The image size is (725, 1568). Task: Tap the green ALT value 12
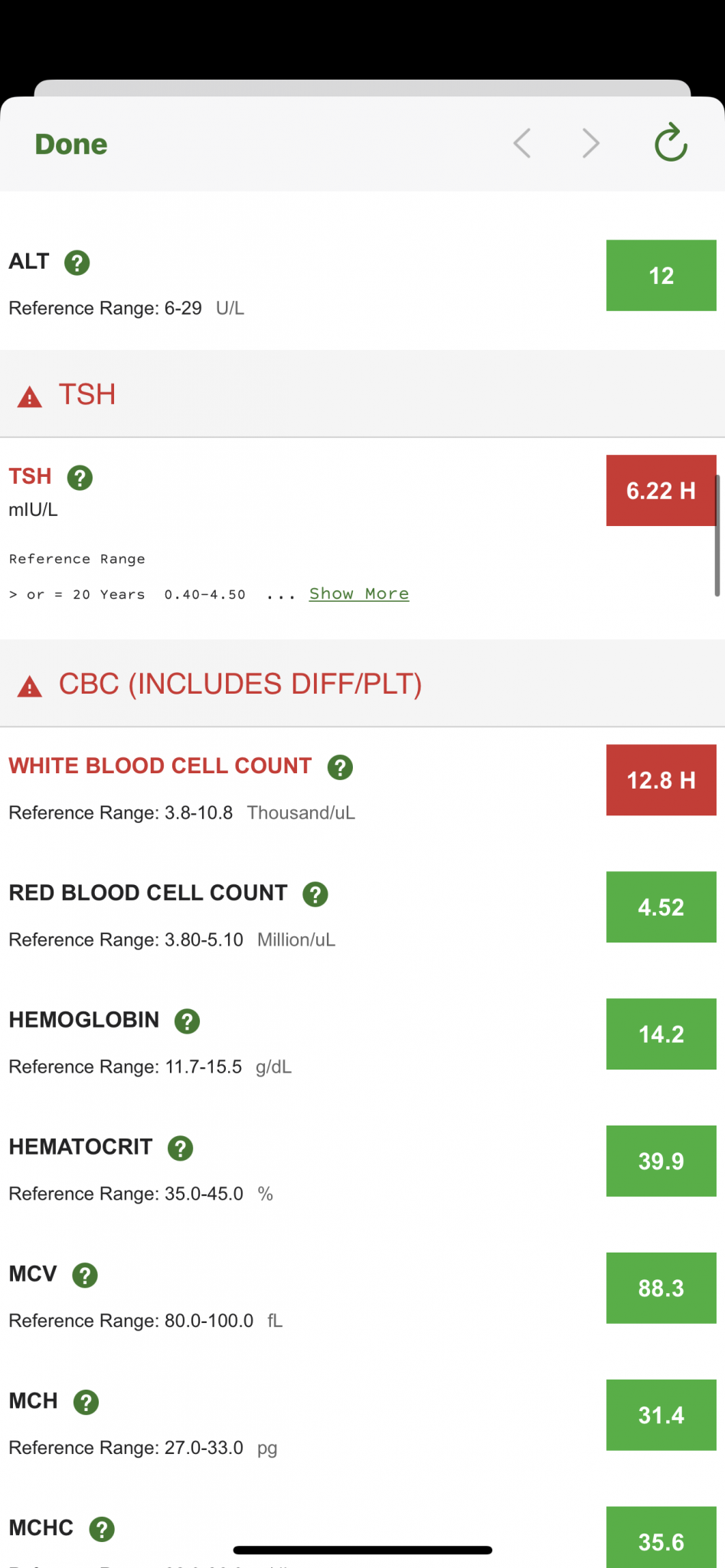pyautogui.click(x=661, y=276)
